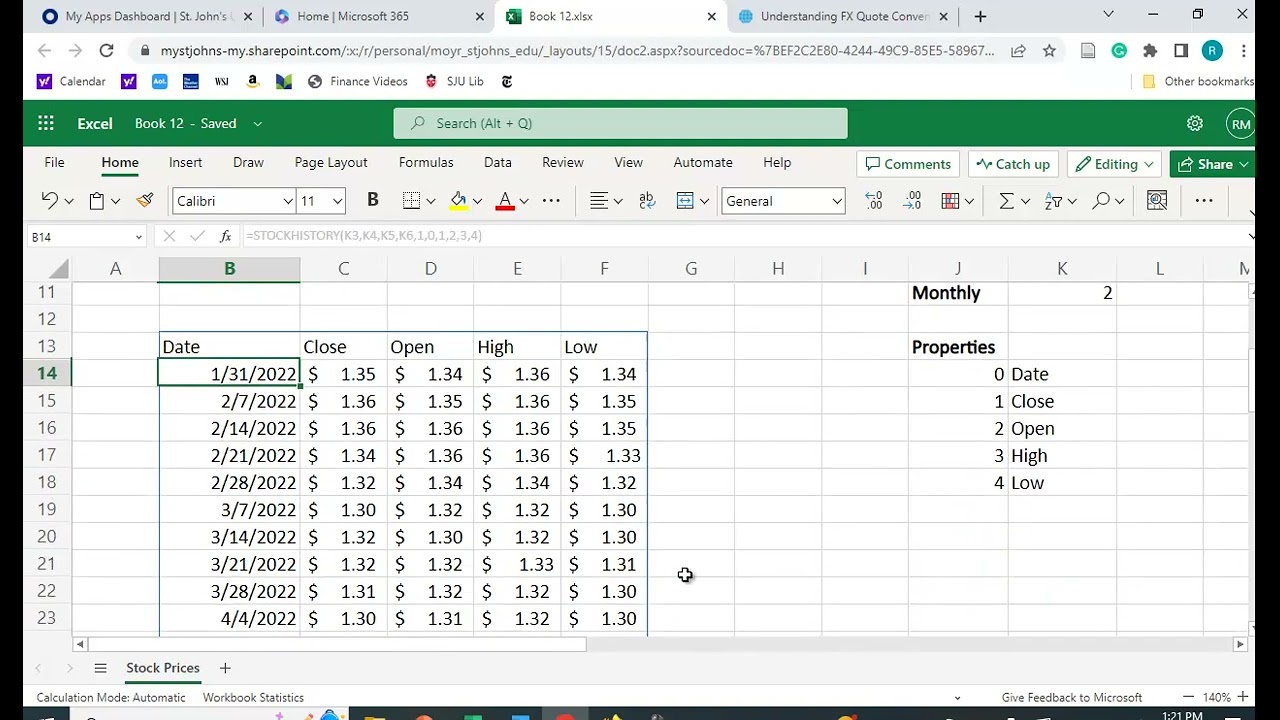Apply the red font color
Image resolution: width=1280 pixels, height=720 pixels.
pos(505,201)
